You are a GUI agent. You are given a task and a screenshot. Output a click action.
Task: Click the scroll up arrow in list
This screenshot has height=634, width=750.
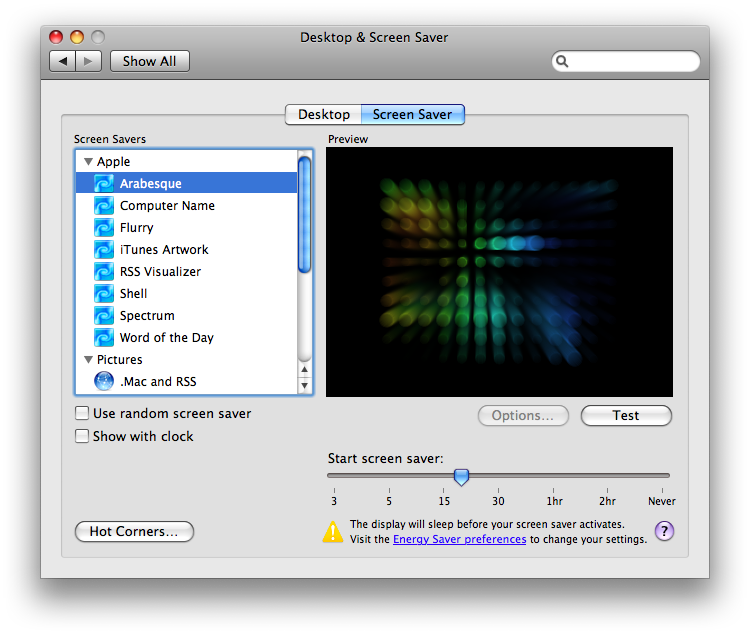pos(304,369)
